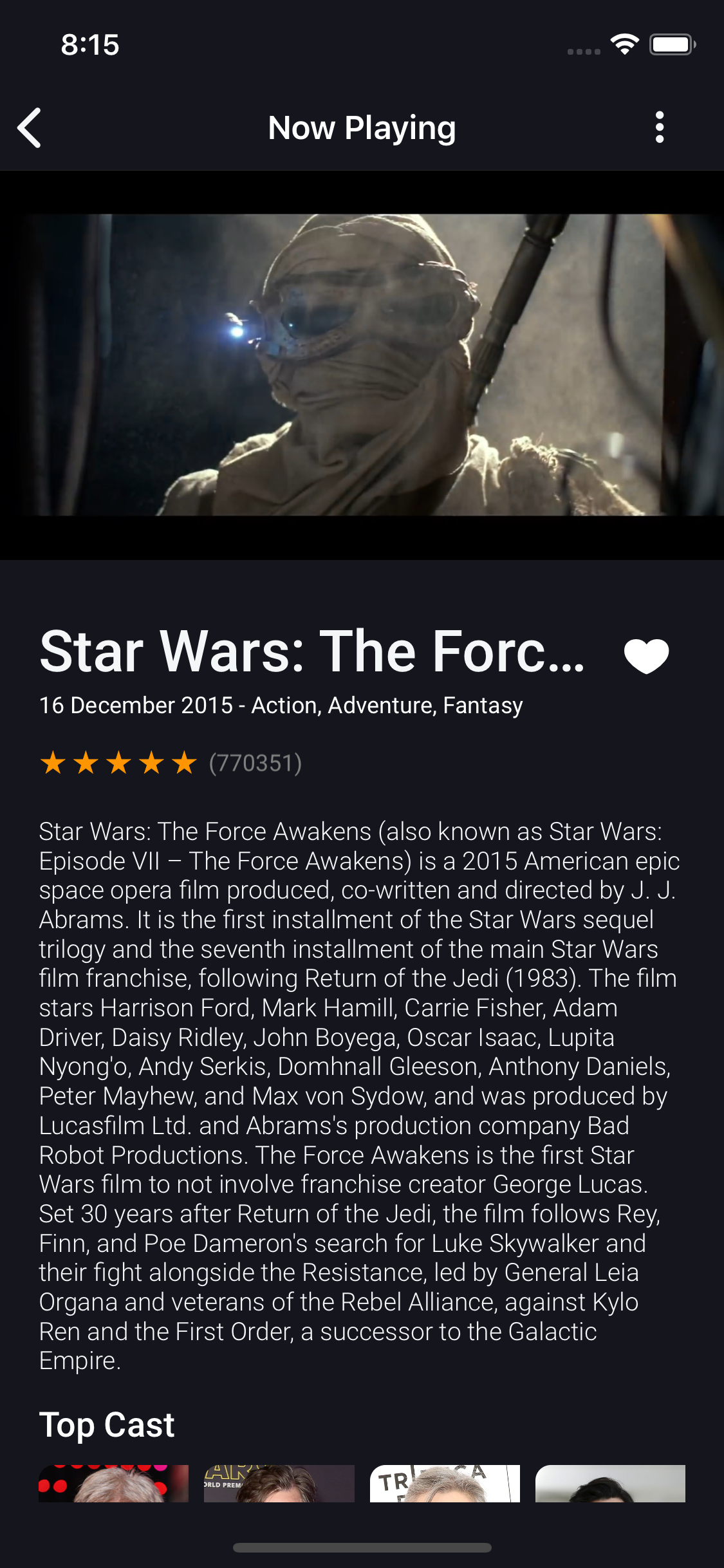Tap the release date and genres line
The width and height of the screenshot is (724, 1568).
pos(281,705)
